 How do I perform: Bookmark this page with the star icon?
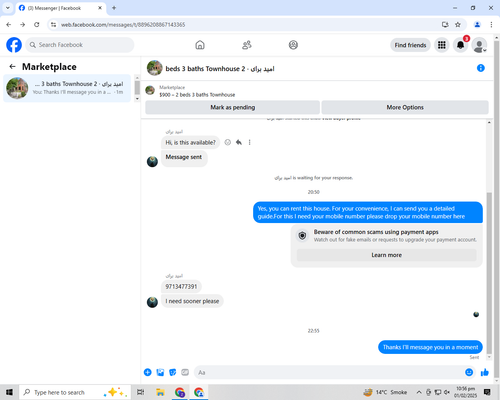[458, 25]
